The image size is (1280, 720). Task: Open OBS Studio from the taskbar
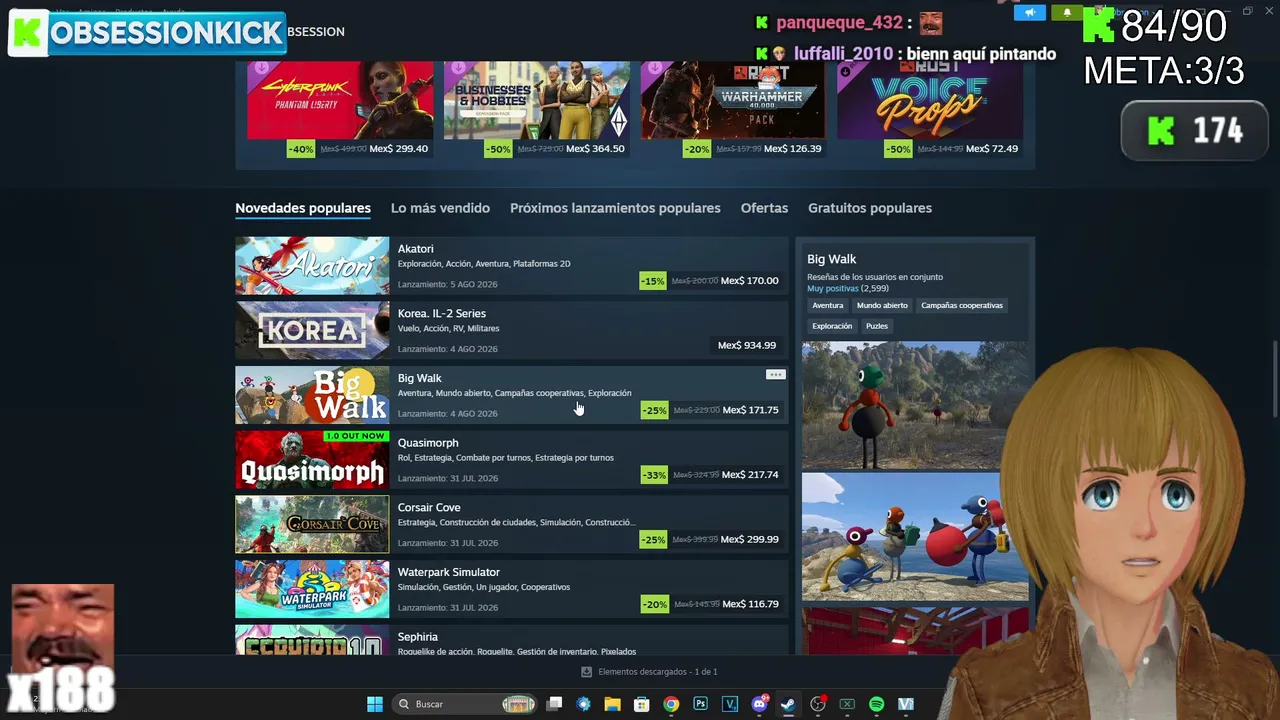click(x=818, y=704)
